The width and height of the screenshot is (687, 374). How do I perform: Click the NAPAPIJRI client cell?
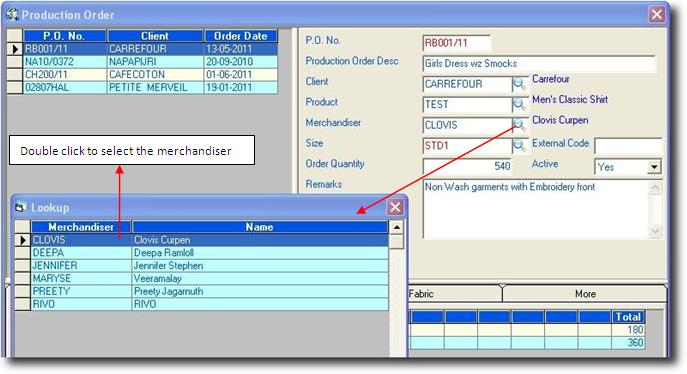click(155, 62)
